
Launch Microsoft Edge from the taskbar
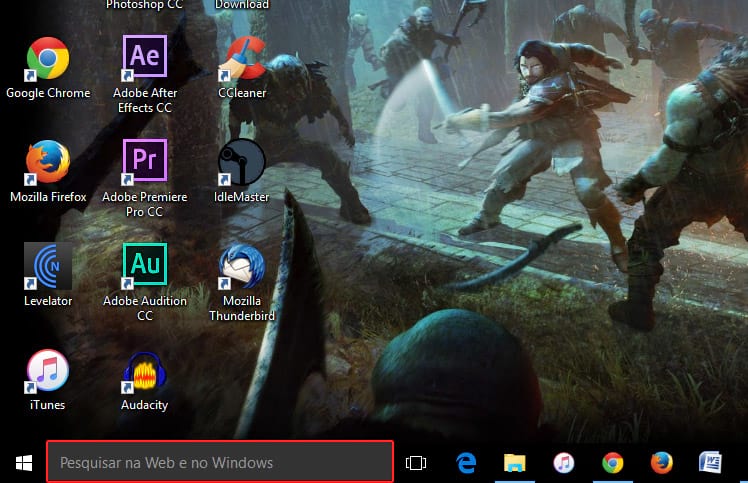click(466, 463)
